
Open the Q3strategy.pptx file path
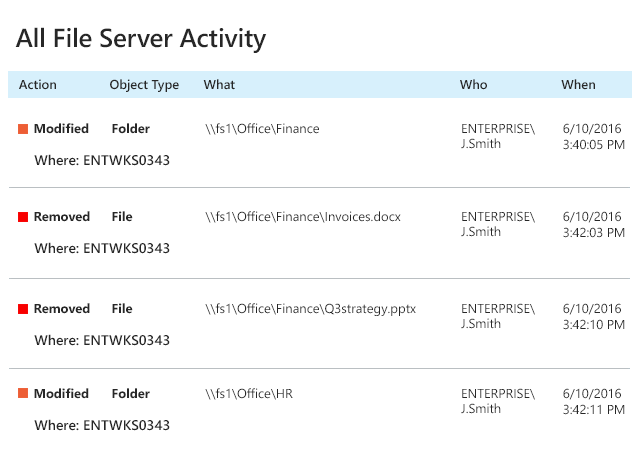click(310, 309)
